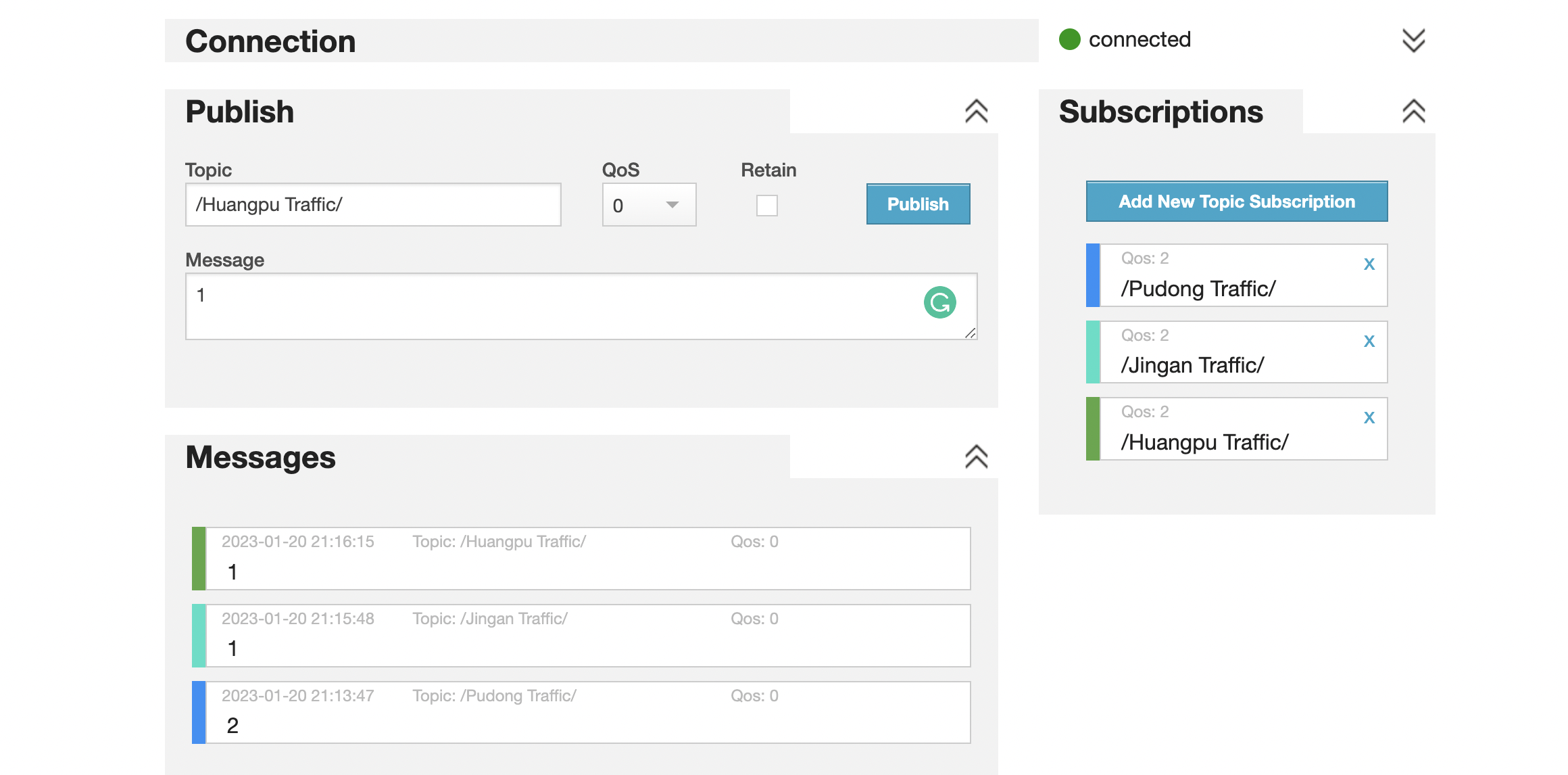
Task: Collapse the Publish panel
Action: [976, 112]
